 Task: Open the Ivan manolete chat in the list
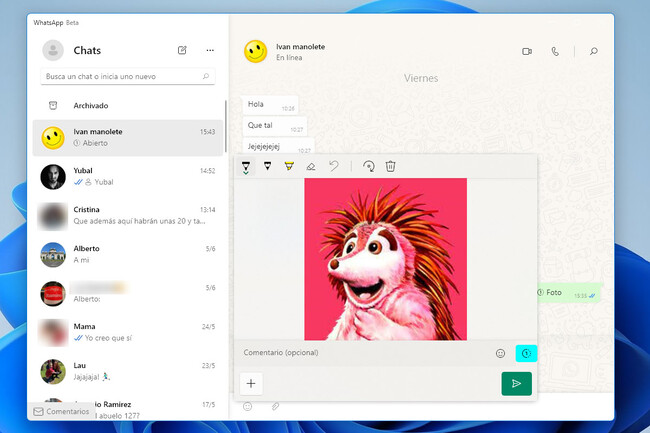128,138
